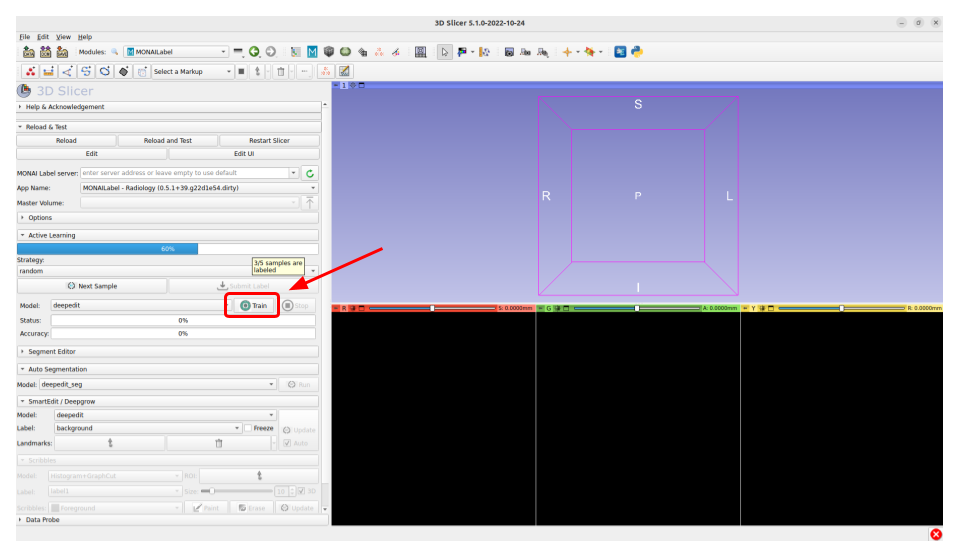This screenshot has height=551, width=953.
Task: Go forward to next module arrow
Action: 271,52
